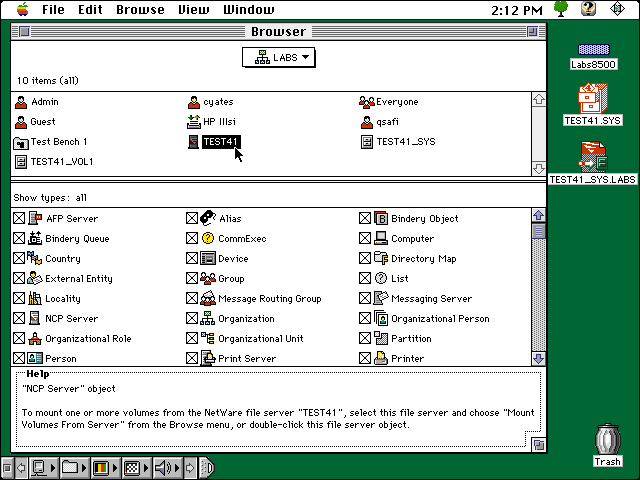
Task: Click the Trash icon on desktop
Action: point(608,439)
